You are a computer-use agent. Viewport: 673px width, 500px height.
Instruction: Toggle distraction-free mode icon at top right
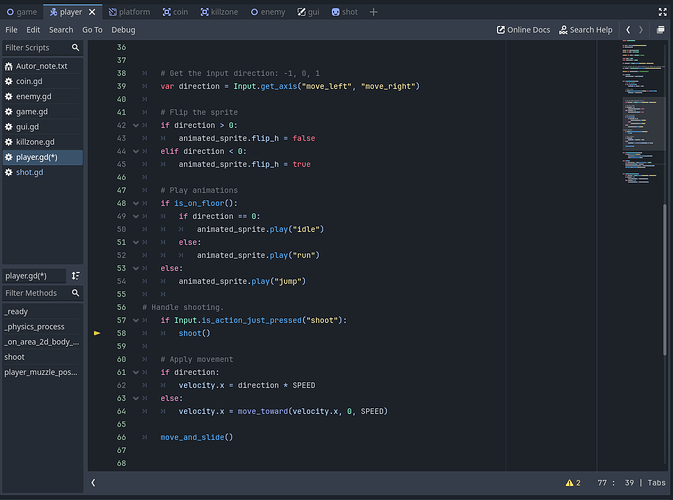pos(663,12)
